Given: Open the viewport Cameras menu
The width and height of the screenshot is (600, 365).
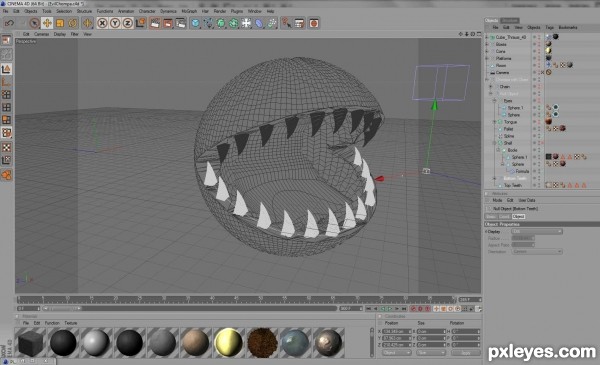Looking at the screenshot, I should [41, 34].
